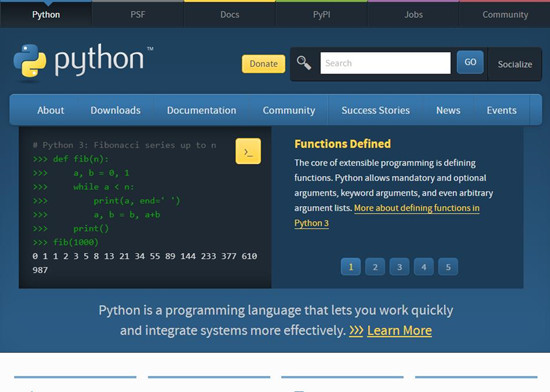Open the PSF top tab

point(138,15)
